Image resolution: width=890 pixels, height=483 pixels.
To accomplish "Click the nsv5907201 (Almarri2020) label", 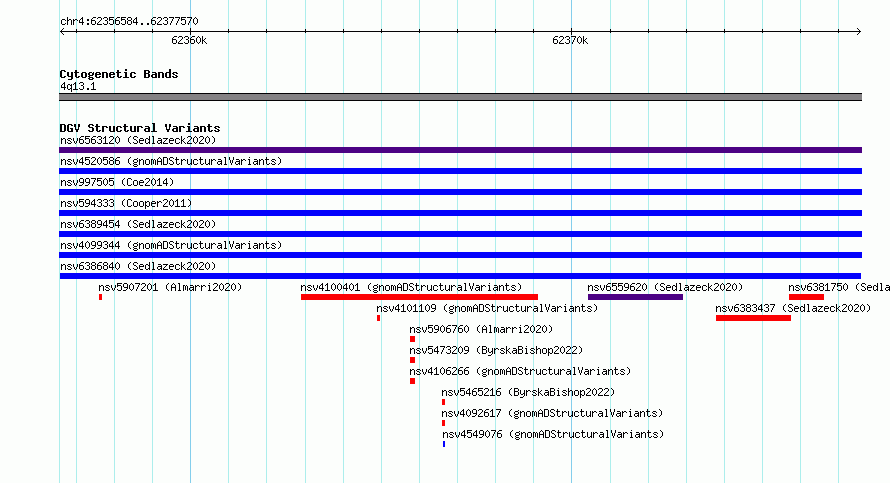I will [170, 287].
